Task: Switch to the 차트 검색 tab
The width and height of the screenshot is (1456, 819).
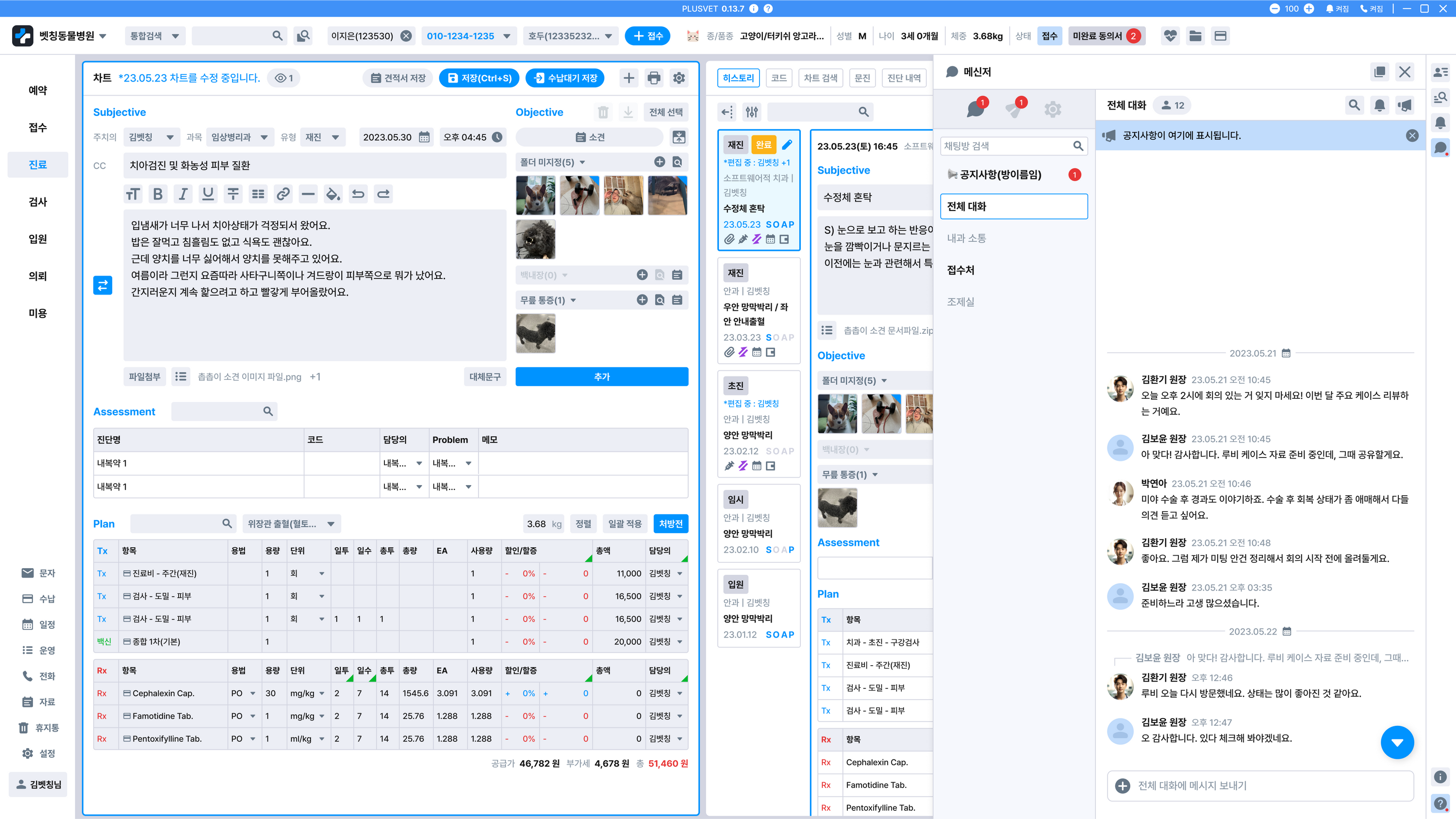Action: [820, 78]
